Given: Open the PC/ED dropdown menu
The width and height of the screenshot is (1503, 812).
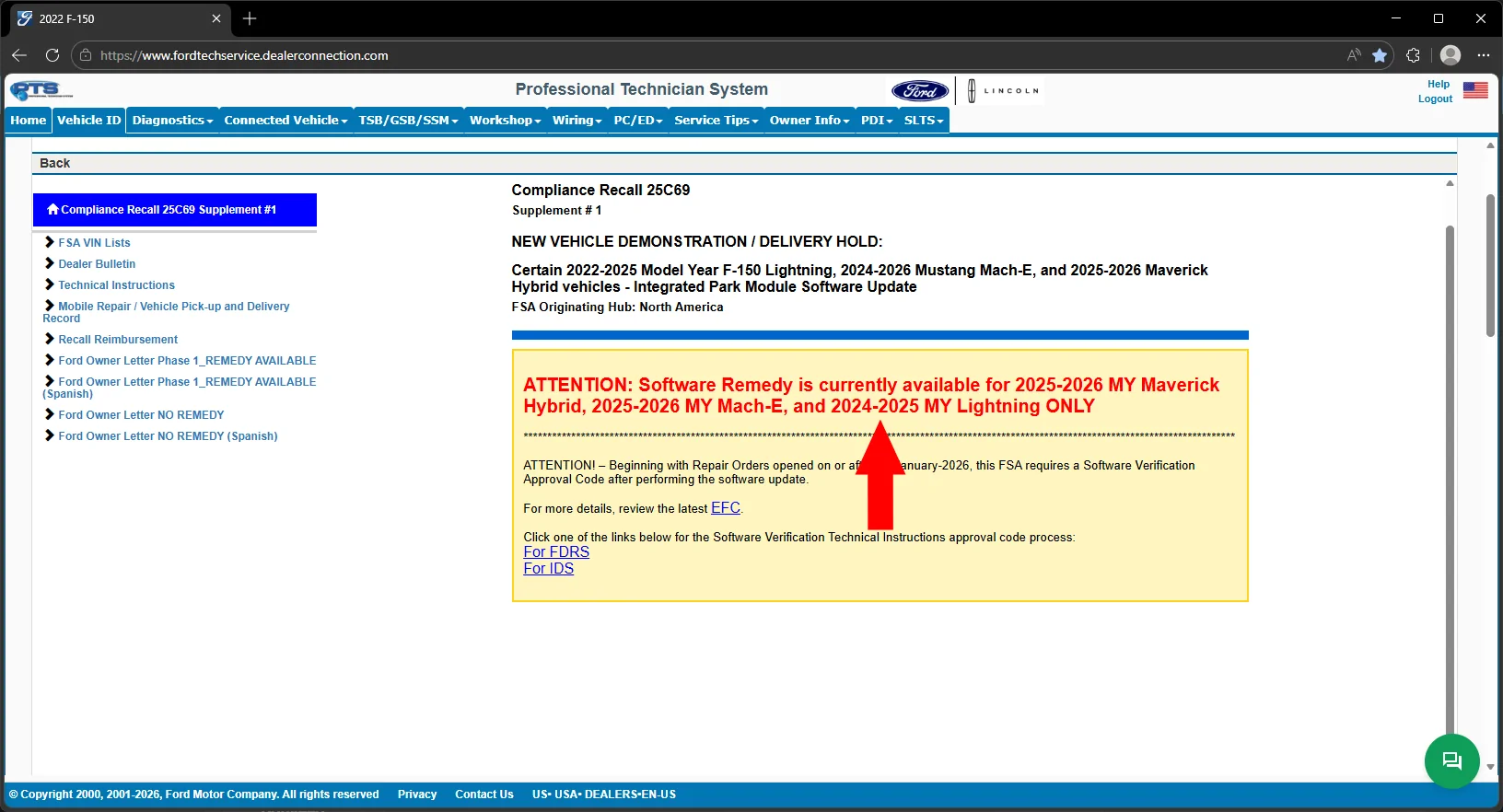Looking at the screenshot, I should 638,121.
